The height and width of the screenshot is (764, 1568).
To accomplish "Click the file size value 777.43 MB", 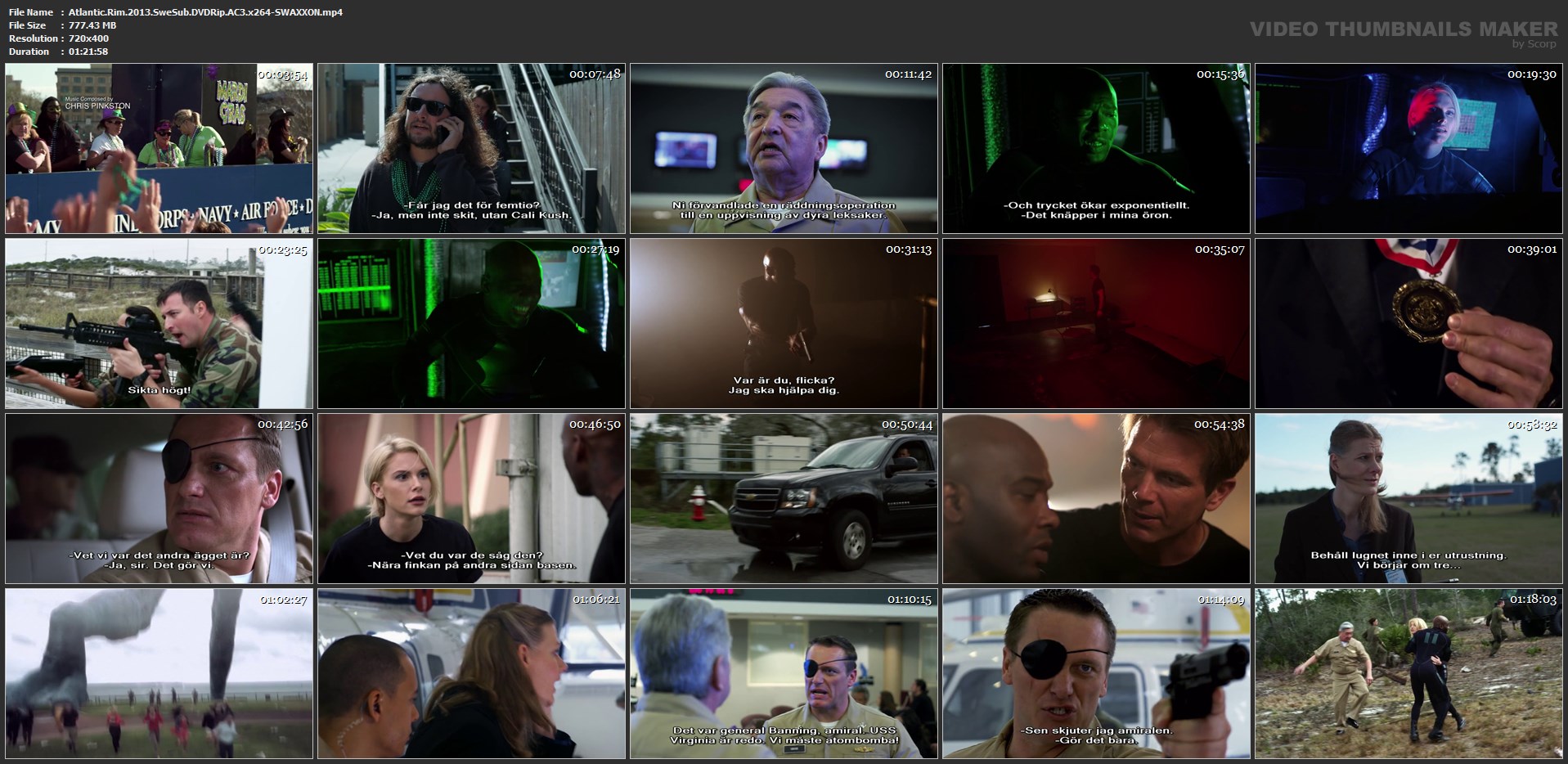I will (x=92, y=25).
